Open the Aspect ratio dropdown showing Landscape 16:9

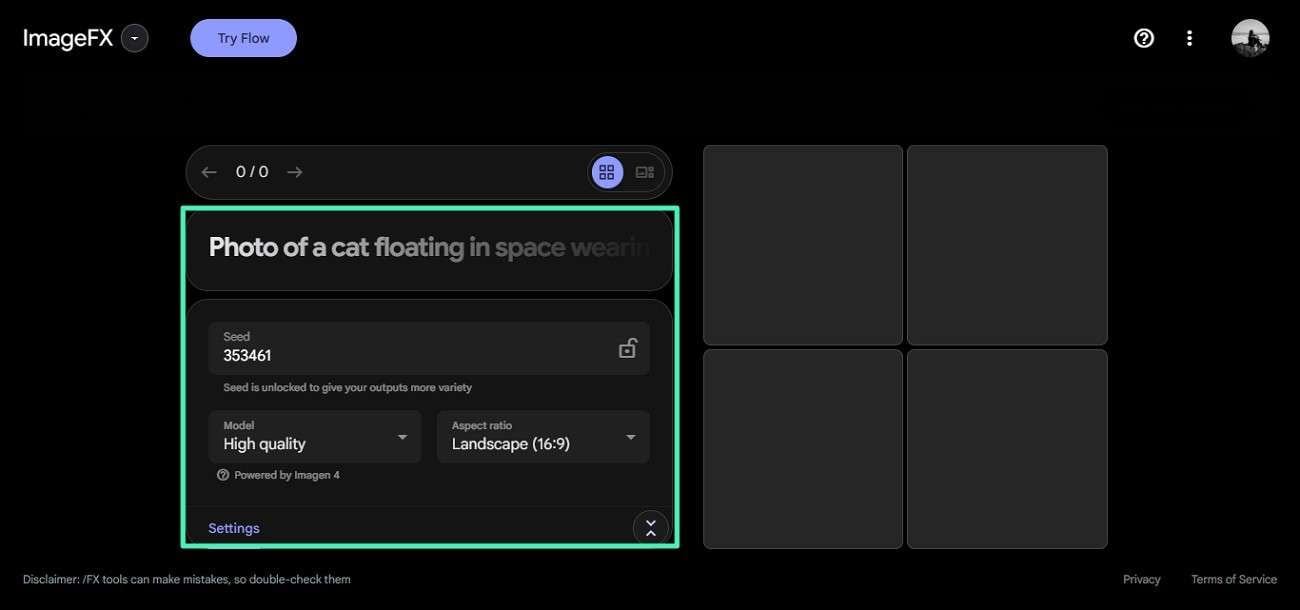click(543, 435)
